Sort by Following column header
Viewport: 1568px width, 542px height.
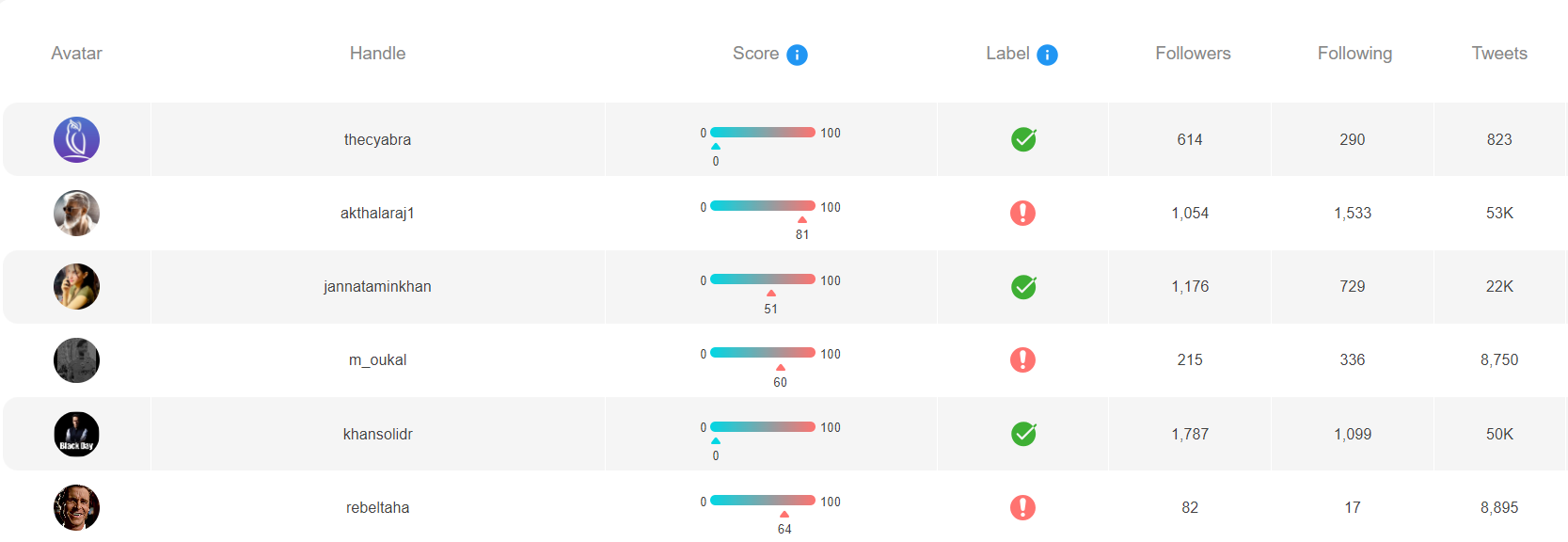(x=1354, y=54)
